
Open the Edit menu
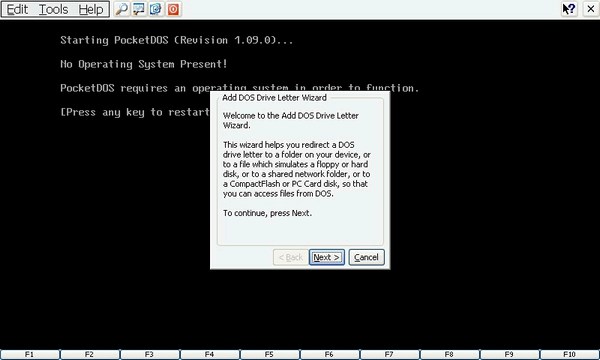pos(17,9)
